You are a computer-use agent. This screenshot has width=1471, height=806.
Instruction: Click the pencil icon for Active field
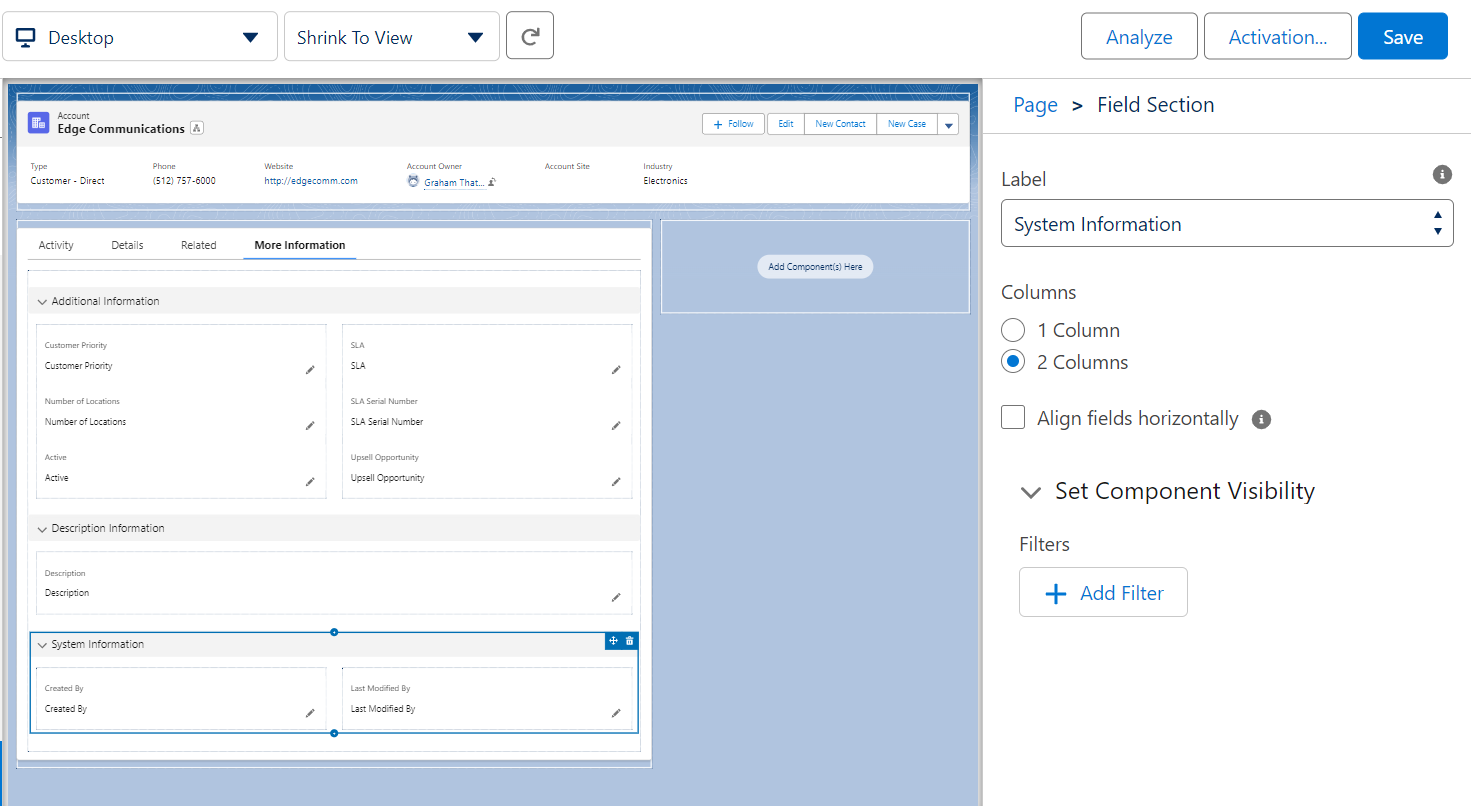(x=310, y=481)
